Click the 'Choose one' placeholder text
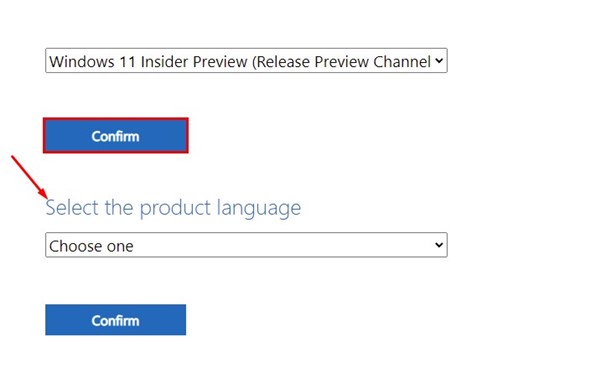This screenshot has height=378, width=600. 91,246
